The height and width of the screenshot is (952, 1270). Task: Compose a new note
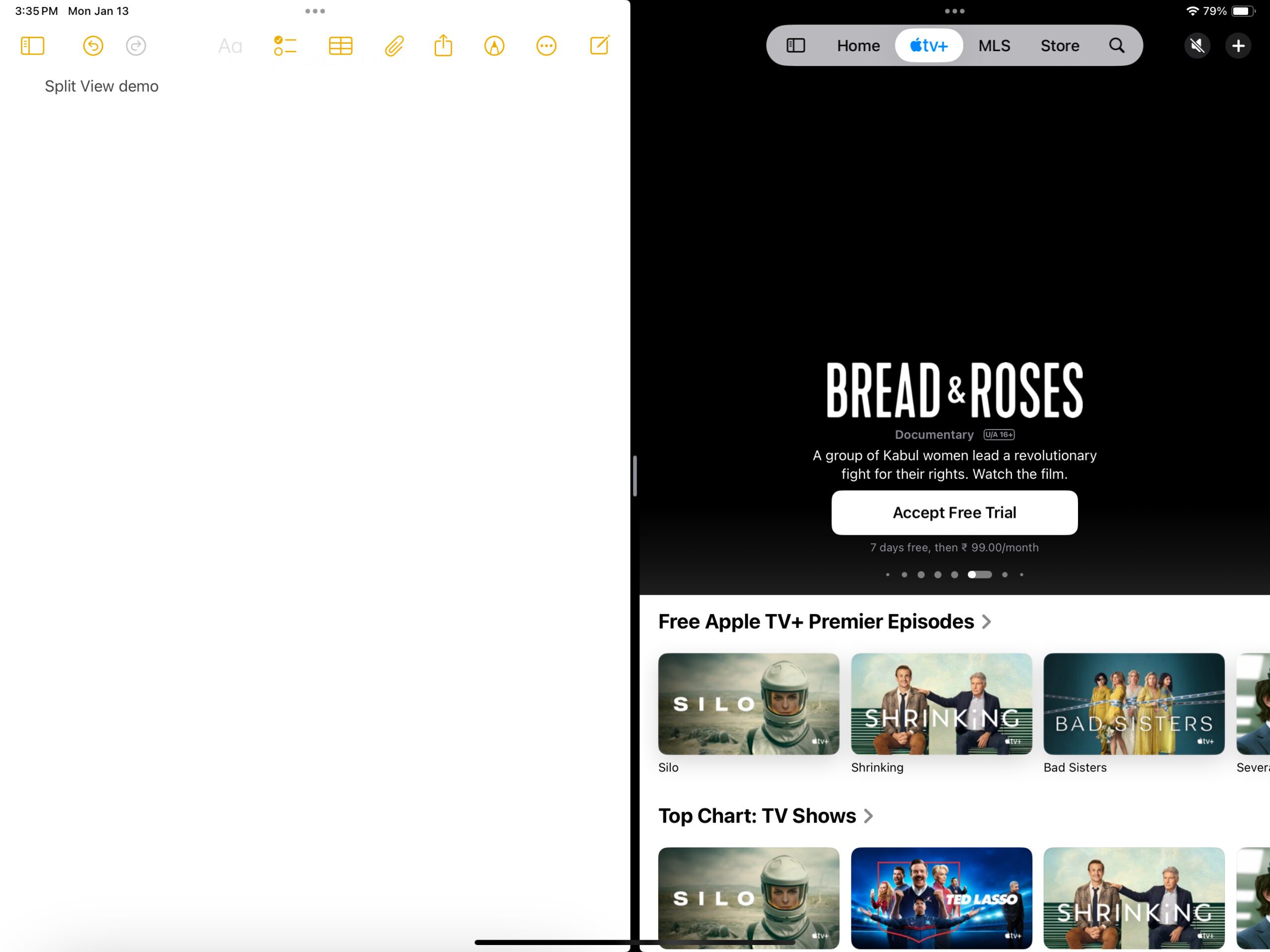coord(599,46)
